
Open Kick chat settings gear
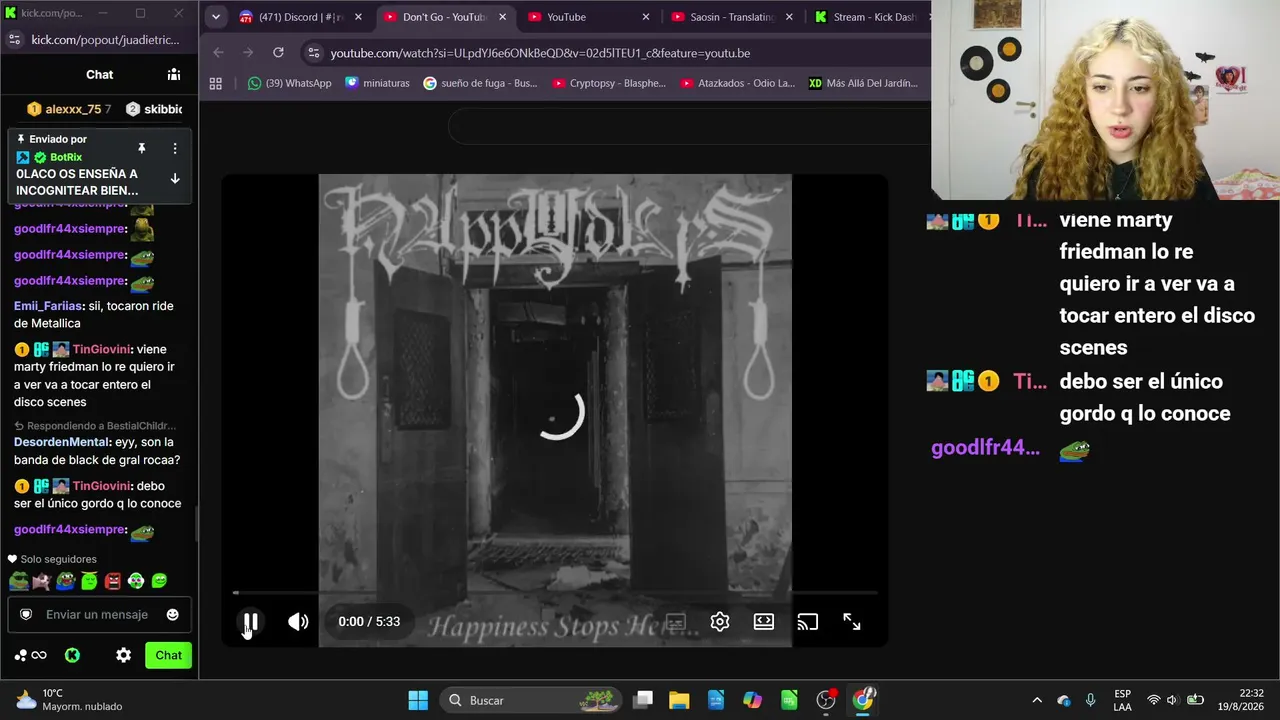(x=123, y=655)
